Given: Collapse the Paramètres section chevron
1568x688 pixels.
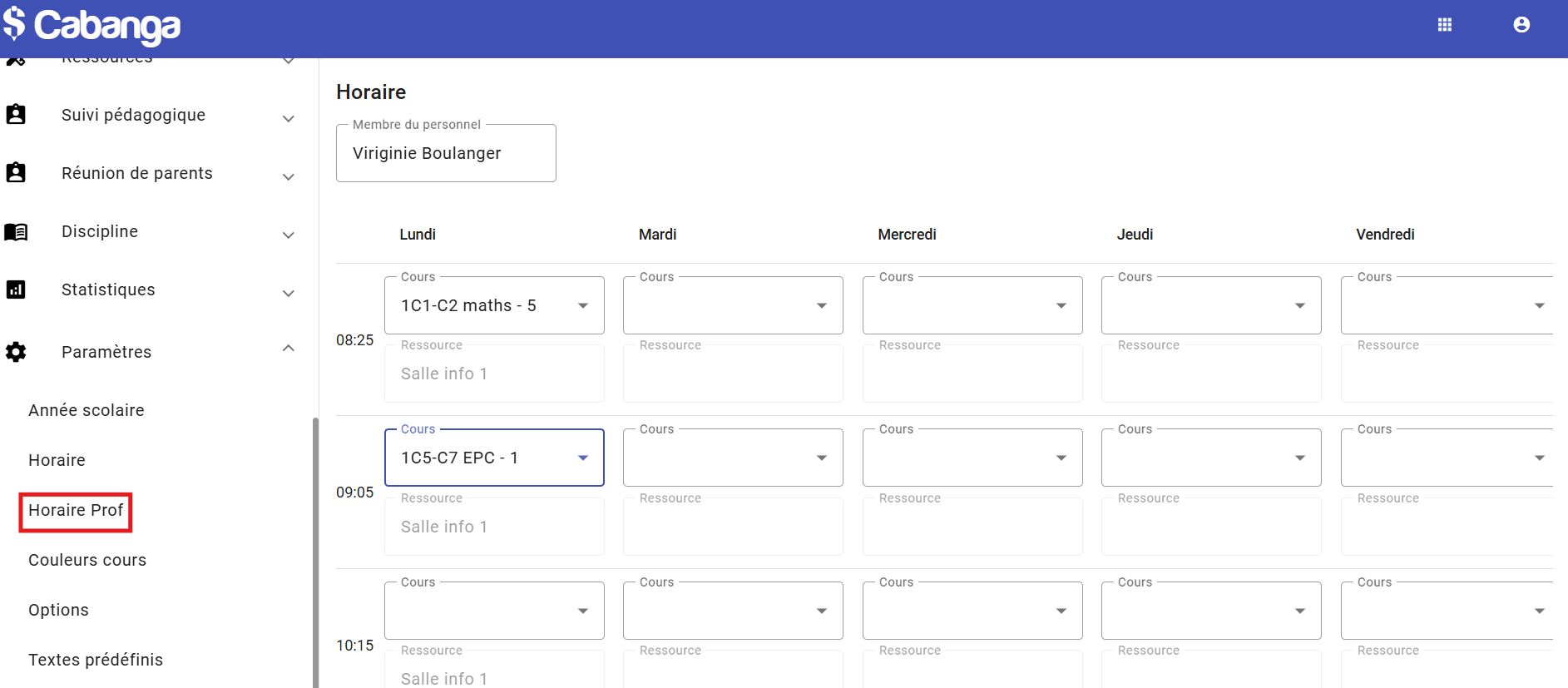Looking at the screenshot, I should (289, 349).
